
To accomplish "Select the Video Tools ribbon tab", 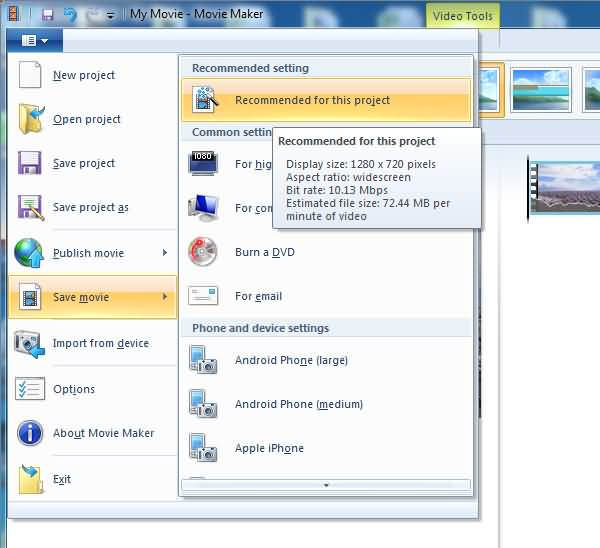I will tap(462, 16).
